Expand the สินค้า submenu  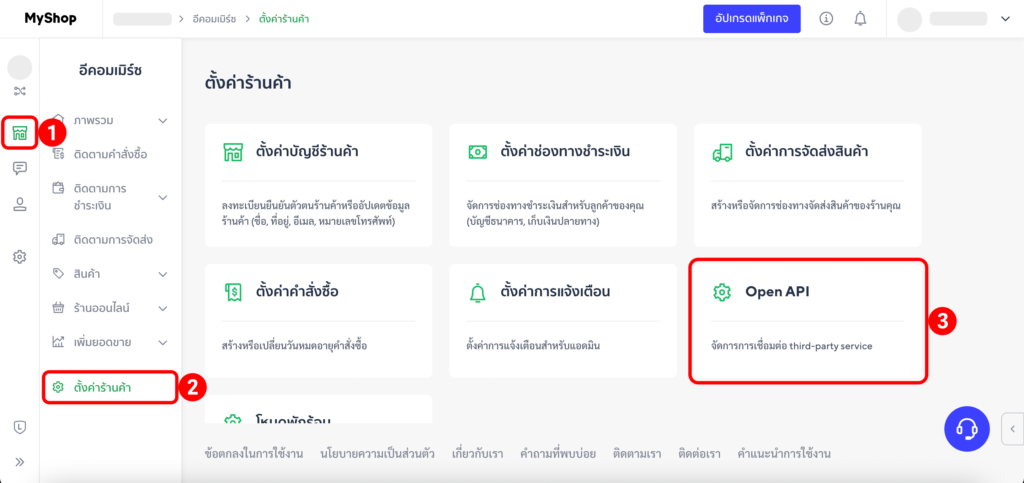(x=163, y=274)
